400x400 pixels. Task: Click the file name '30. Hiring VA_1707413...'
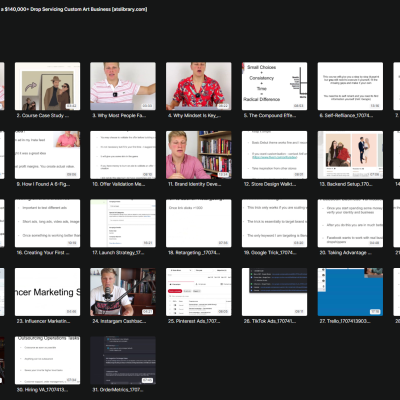[42, 390]
